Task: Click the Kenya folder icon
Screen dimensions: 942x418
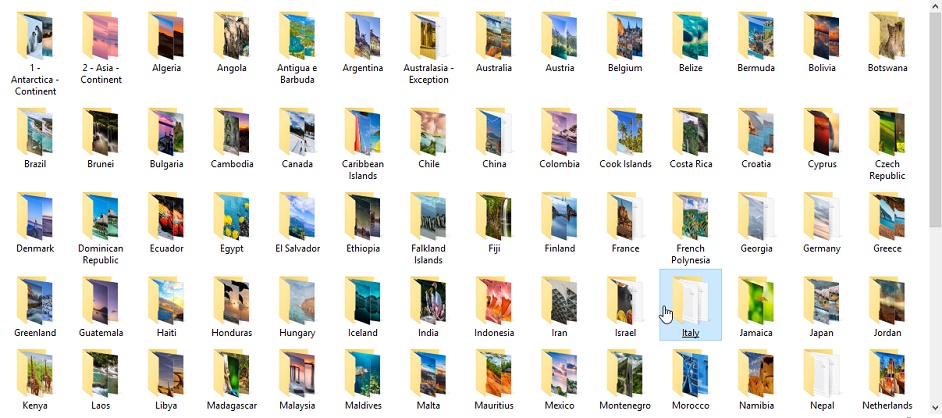Action: (35, 373)
